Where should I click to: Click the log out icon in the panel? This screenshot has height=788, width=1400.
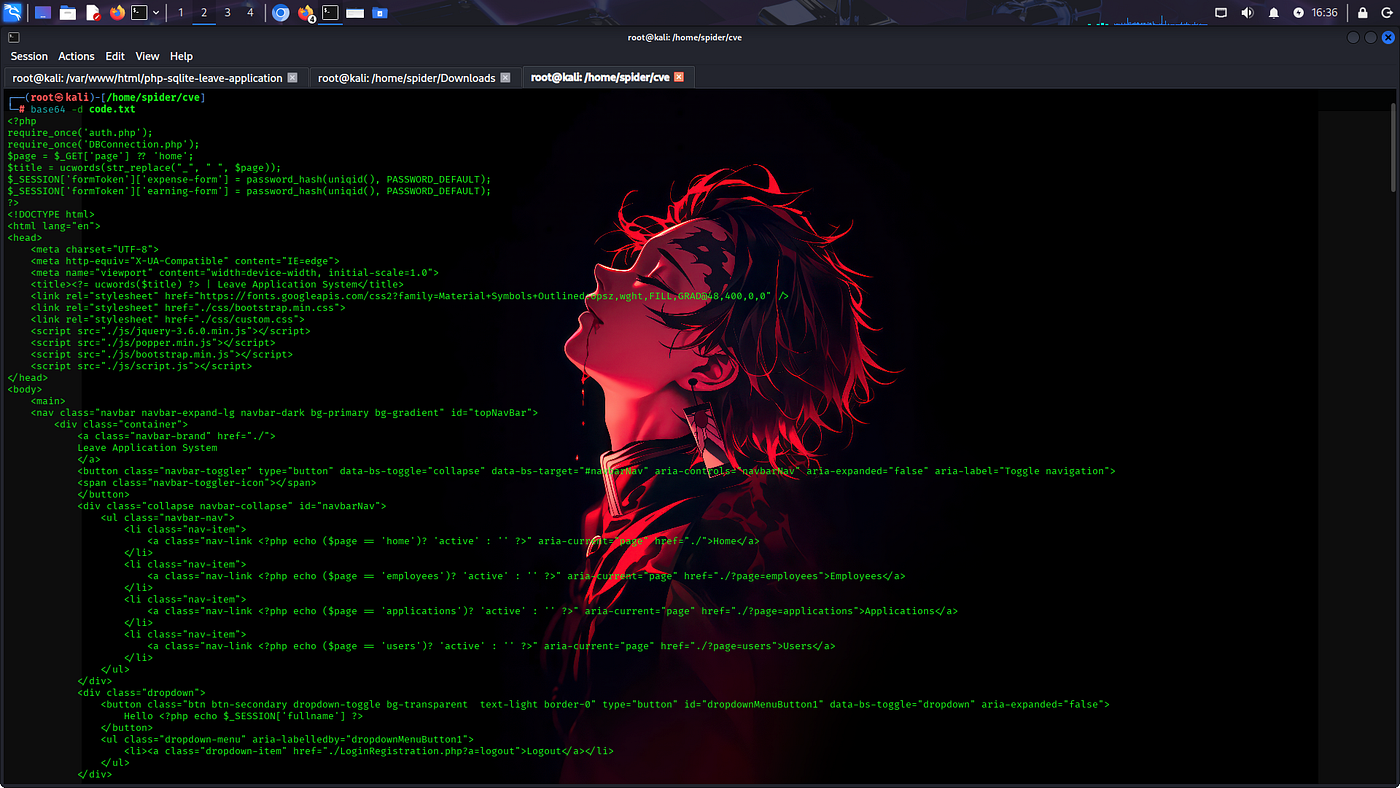1385,13
